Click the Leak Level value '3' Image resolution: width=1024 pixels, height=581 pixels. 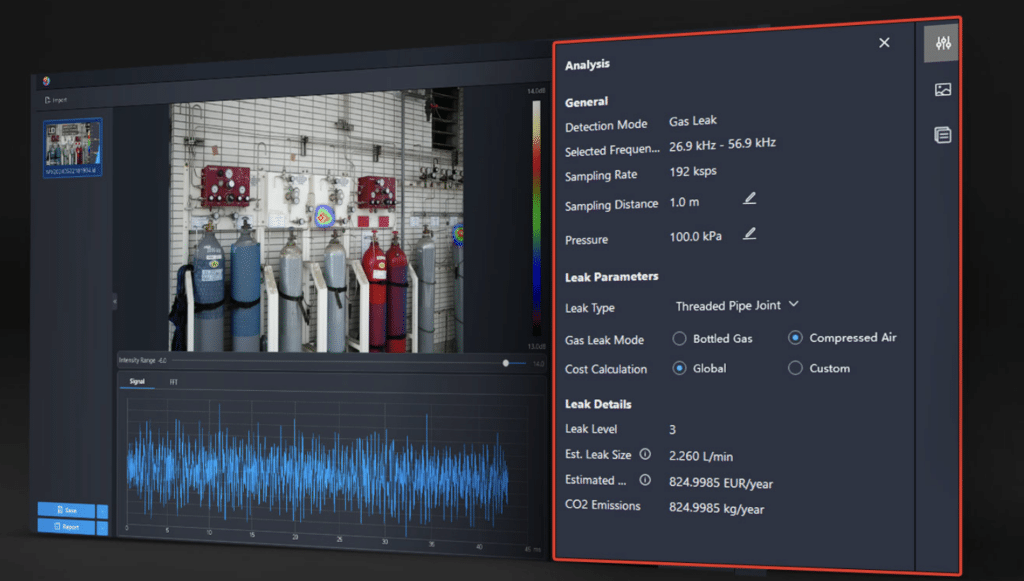click(673, 430)
